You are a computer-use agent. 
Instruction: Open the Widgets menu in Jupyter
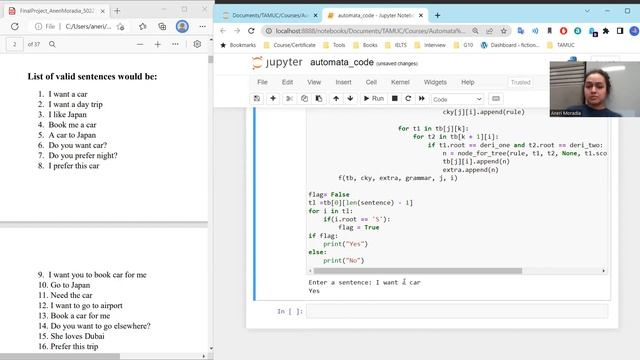coord(435,82)
